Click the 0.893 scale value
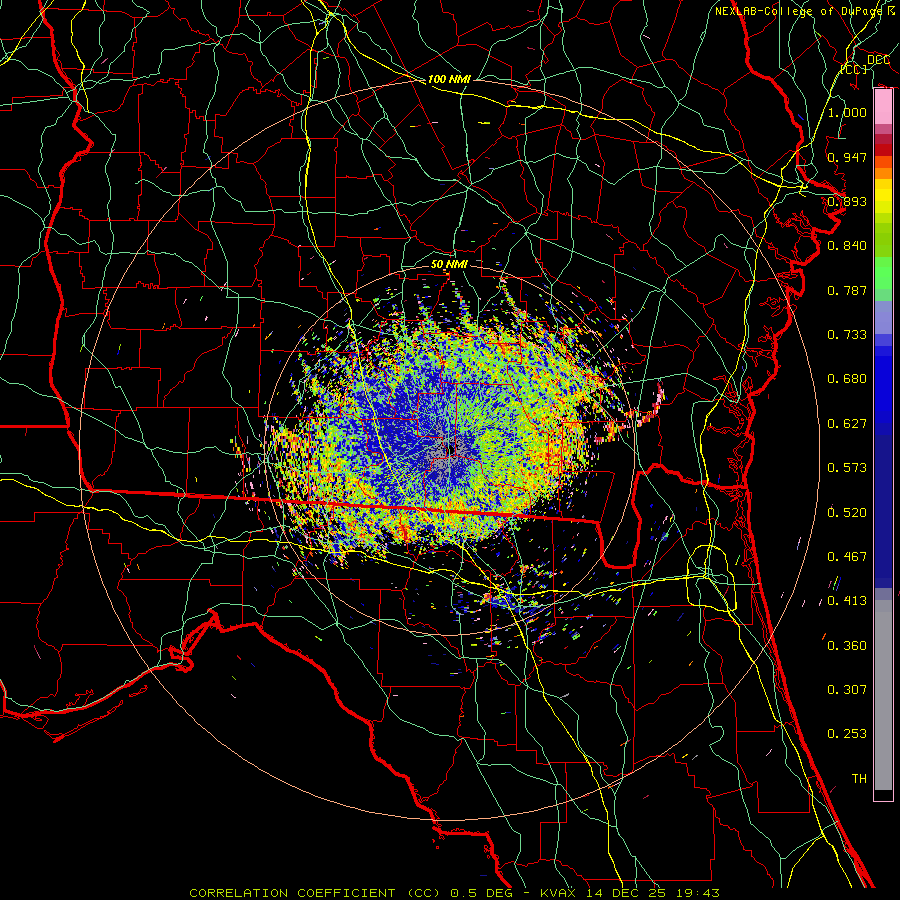Image resolution: width=900 pixels, height=900 pixels. point(847,201)
